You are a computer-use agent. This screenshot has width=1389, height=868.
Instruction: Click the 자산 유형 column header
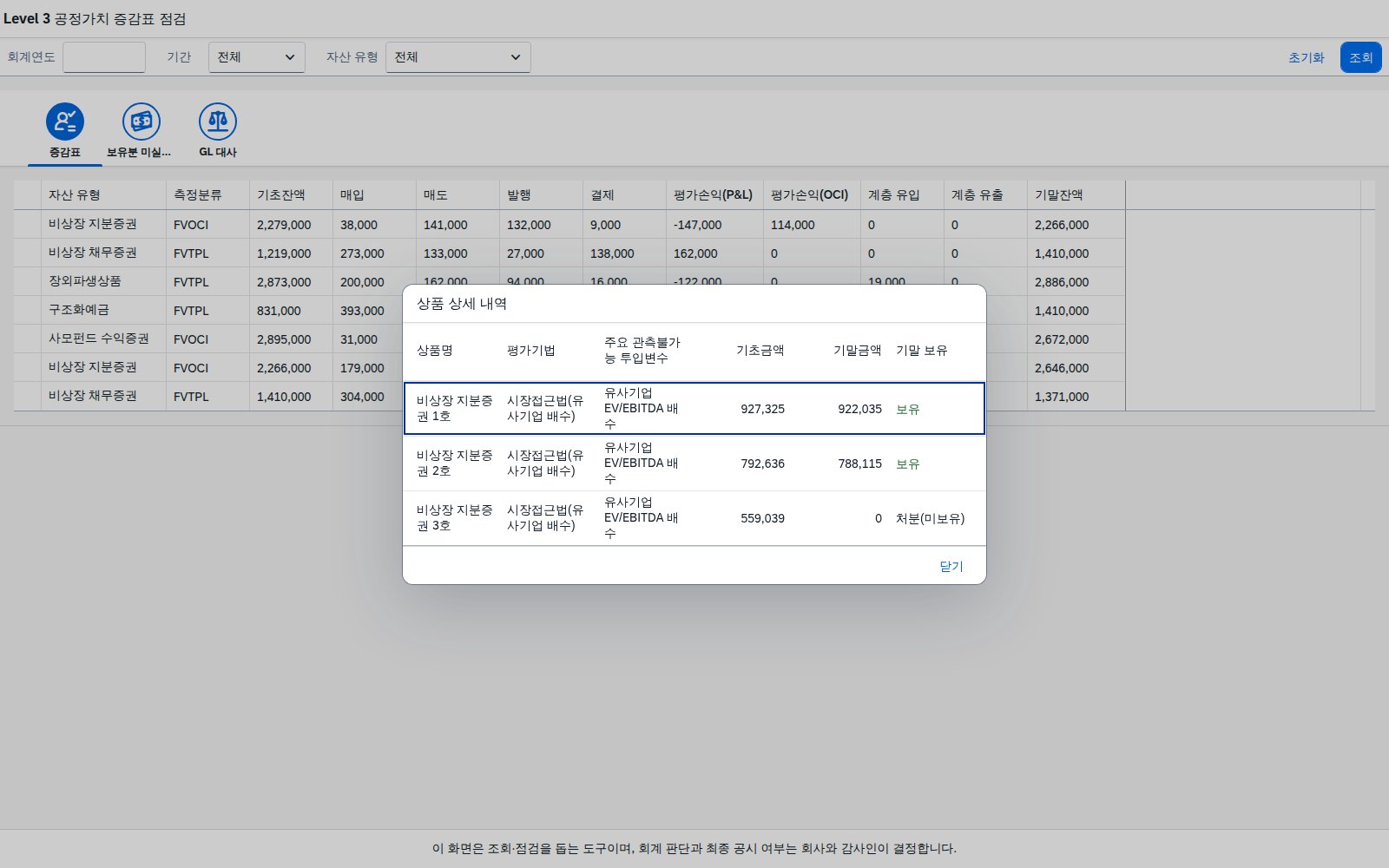click(x=103, y=195)
